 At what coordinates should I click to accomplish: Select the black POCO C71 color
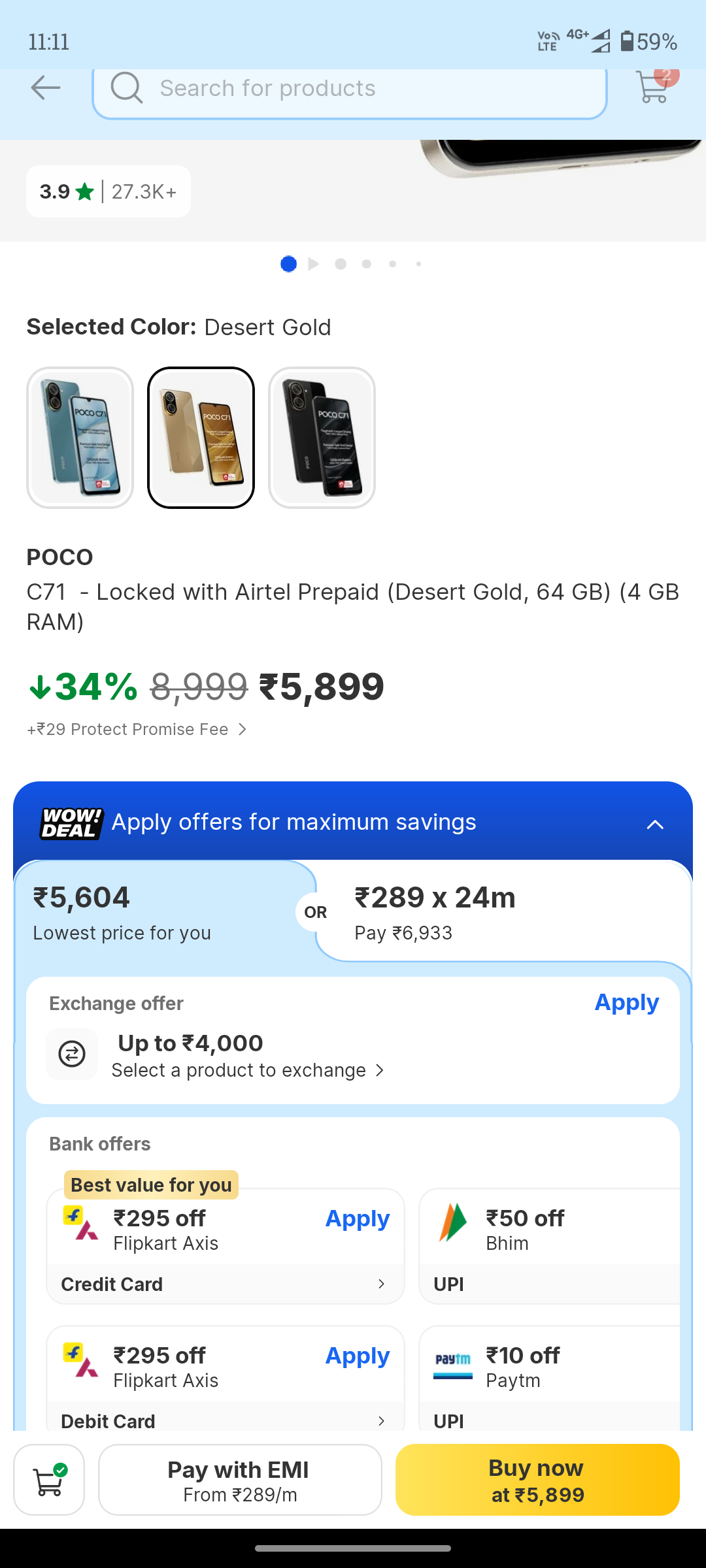(322, 438)
